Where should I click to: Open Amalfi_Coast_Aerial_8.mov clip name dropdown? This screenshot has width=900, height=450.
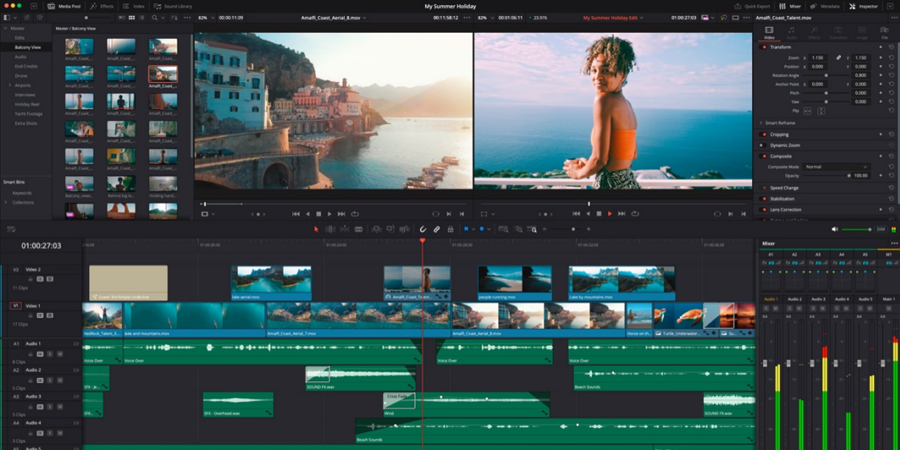[x=333, y=18]
